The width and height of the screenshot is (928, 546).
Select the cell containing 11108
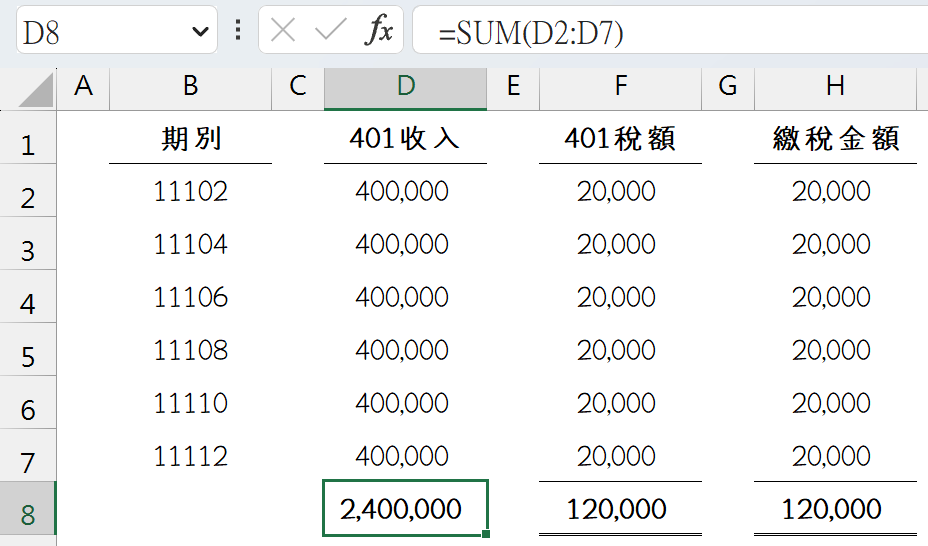pyautogui.click(x=191, y=350)
